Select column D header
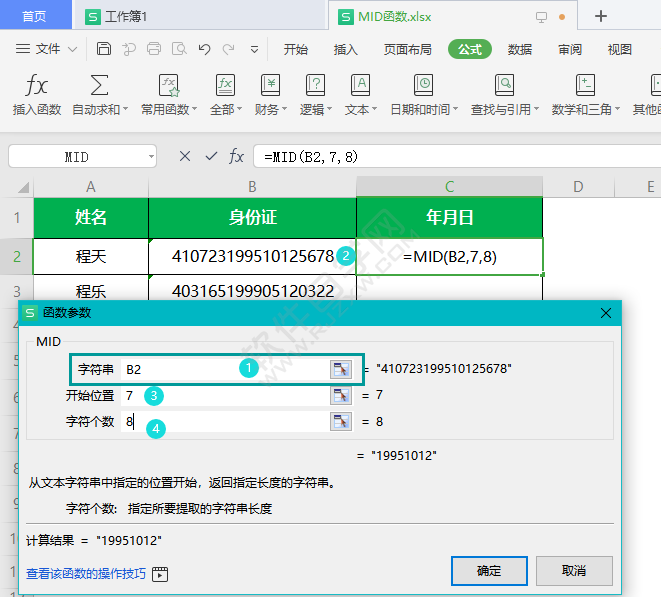The image size is (661, 597). point(578,187)
